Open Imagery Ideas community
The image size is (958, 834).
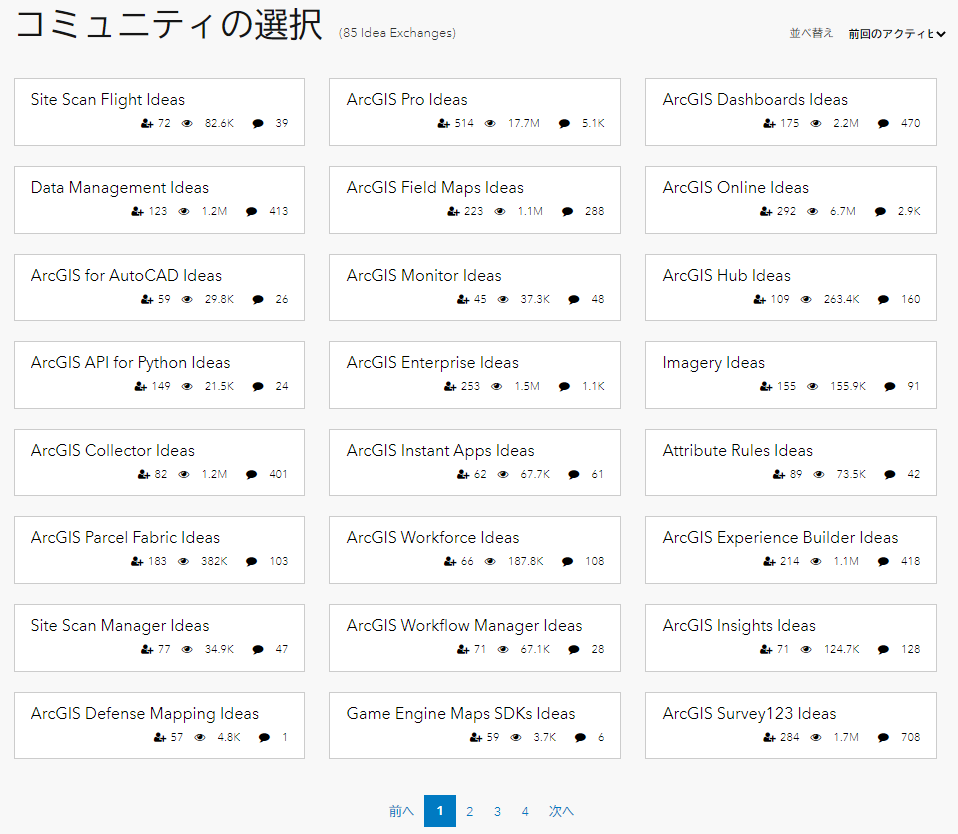tap(714, 362)
